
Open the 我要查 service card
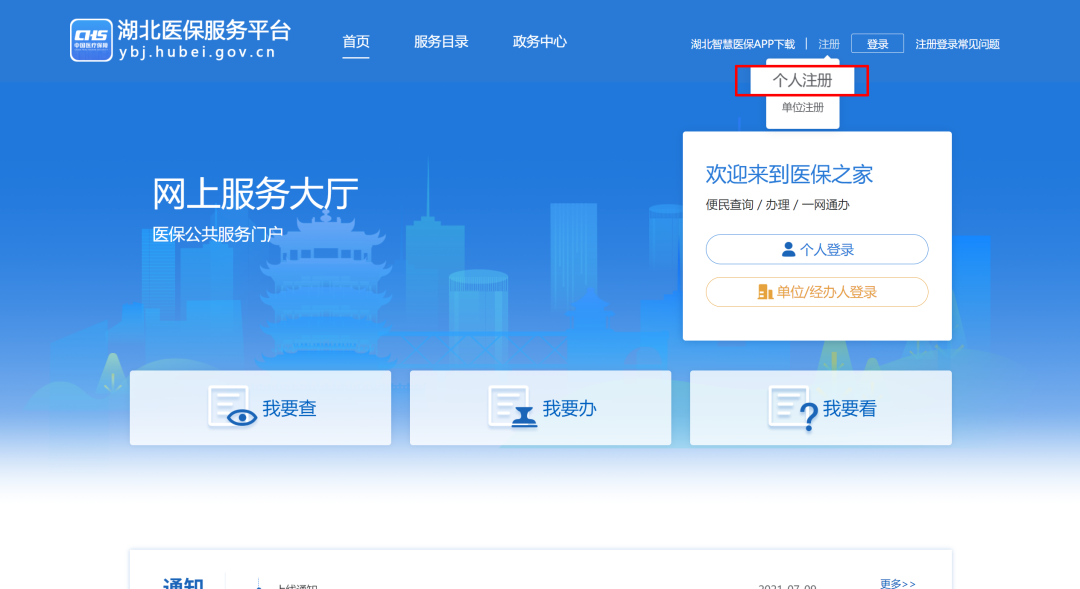point(260,408)
